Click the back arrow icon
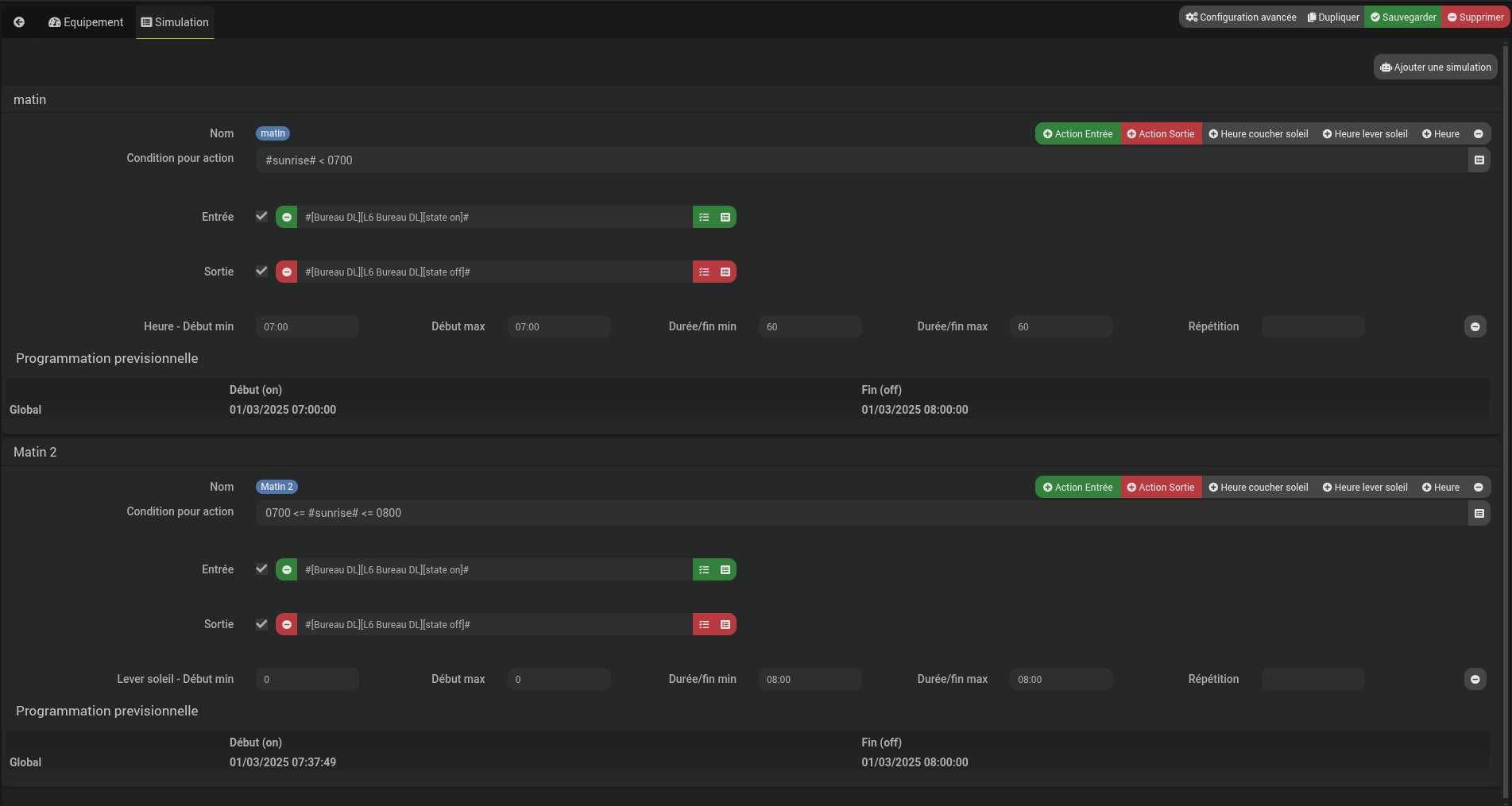Screen dimensions: 1512x806 (x=19, y=22)
